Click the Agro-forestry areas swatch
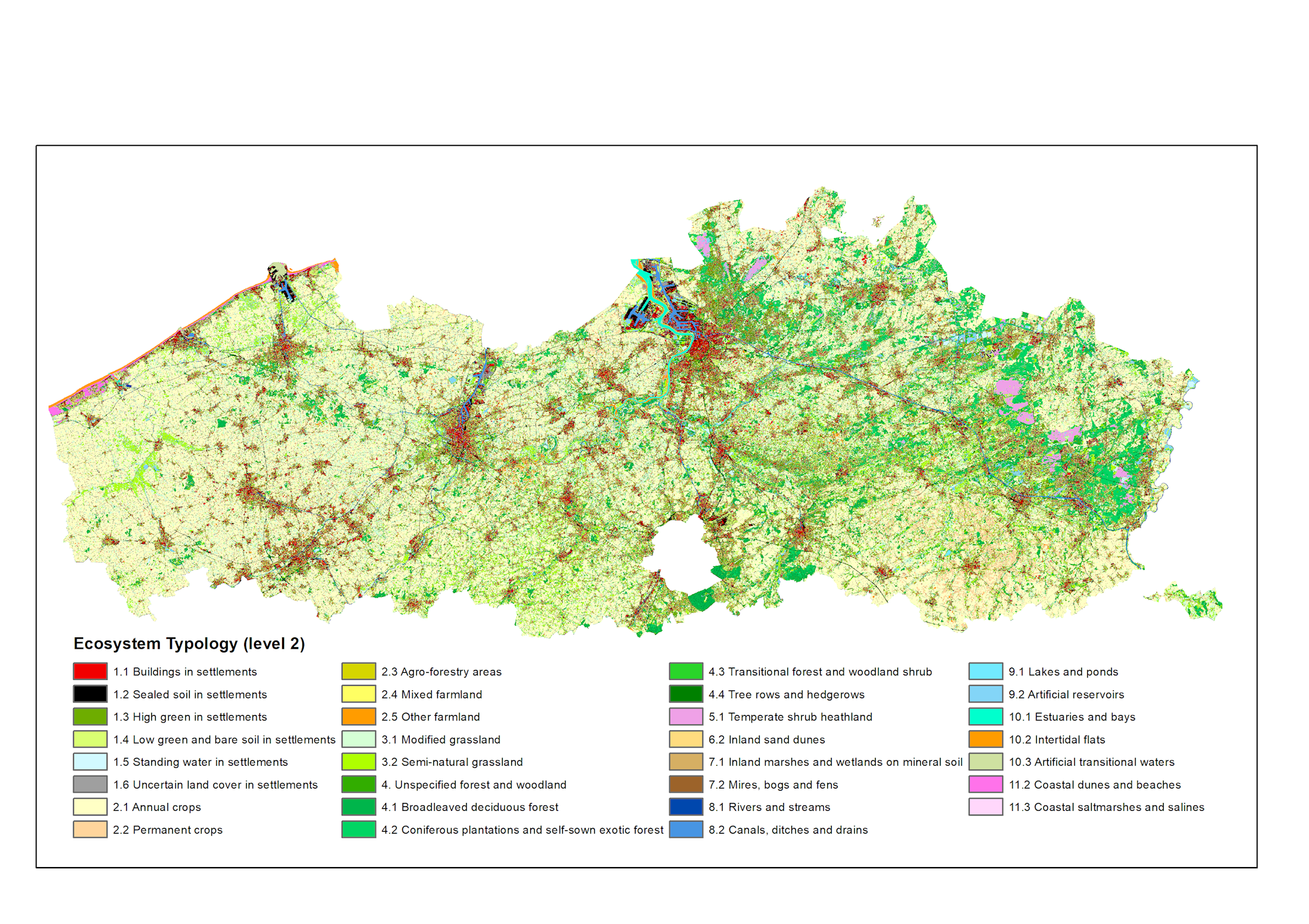 point(359,671)
